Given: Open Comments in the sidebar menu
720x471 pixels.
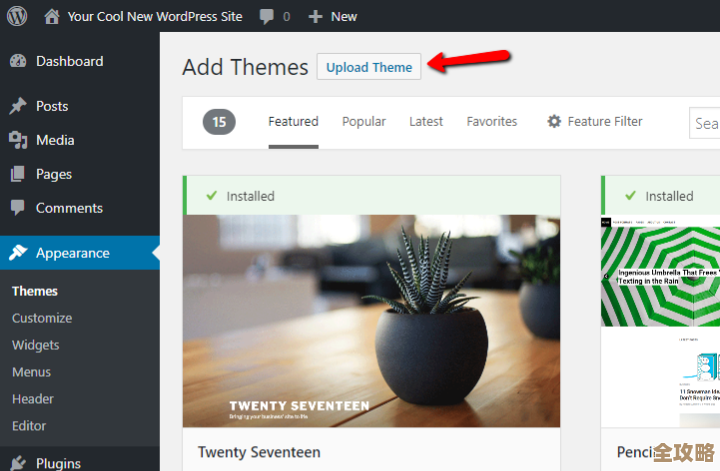Looking at the screenshot, I should tap(69, 208).
